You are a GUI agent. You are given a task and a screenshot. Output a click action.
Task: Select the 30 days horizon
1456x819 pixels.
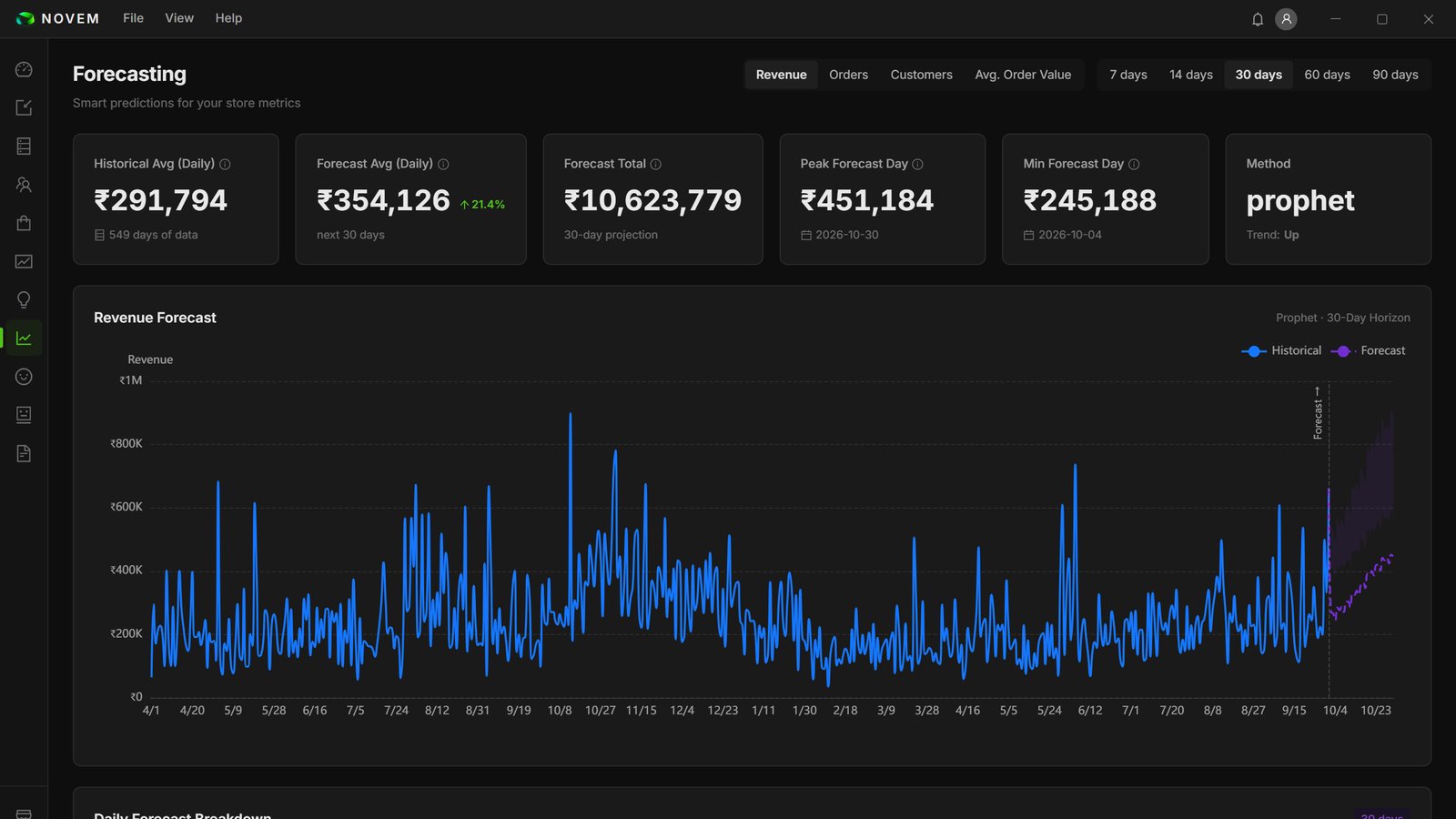1259,75
